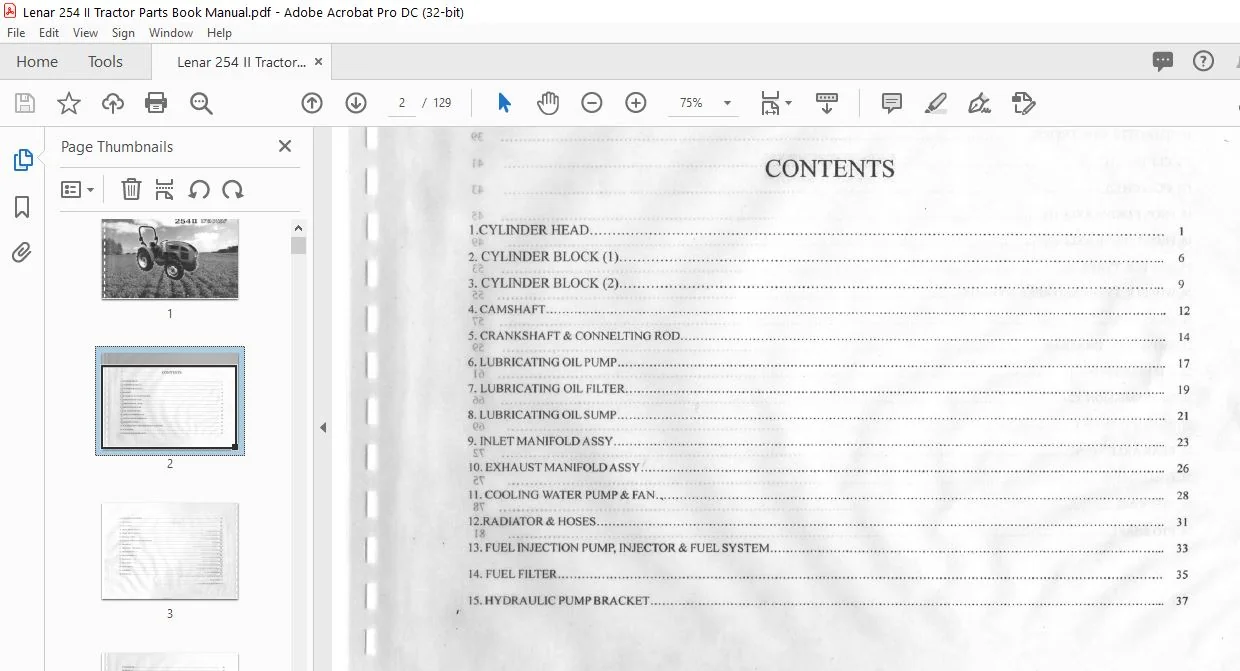Click the upload to cloud icon

(x=113, y=103)
